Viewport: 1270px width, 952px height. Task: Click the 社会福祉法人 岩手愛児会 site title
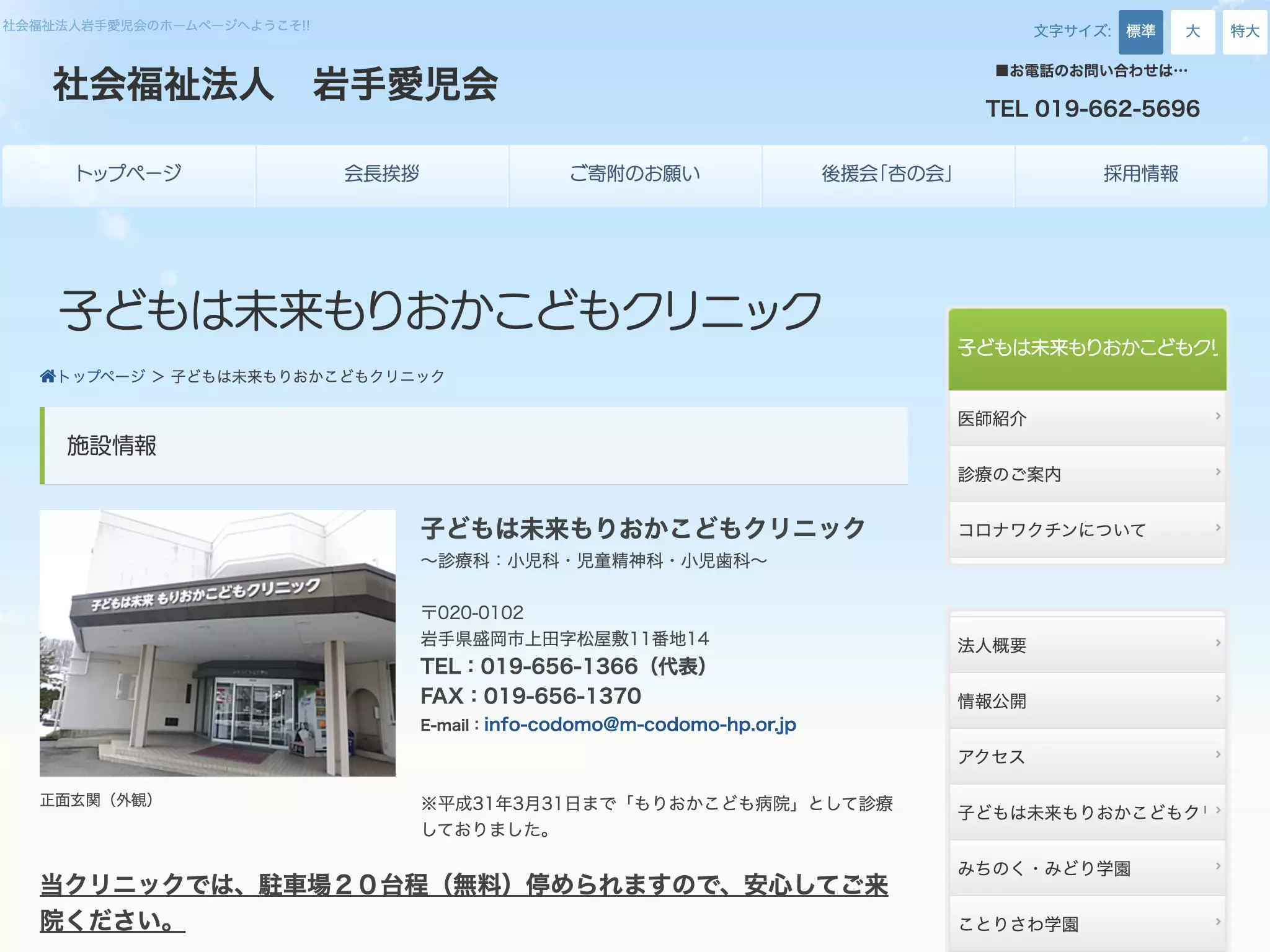point(275,84)
